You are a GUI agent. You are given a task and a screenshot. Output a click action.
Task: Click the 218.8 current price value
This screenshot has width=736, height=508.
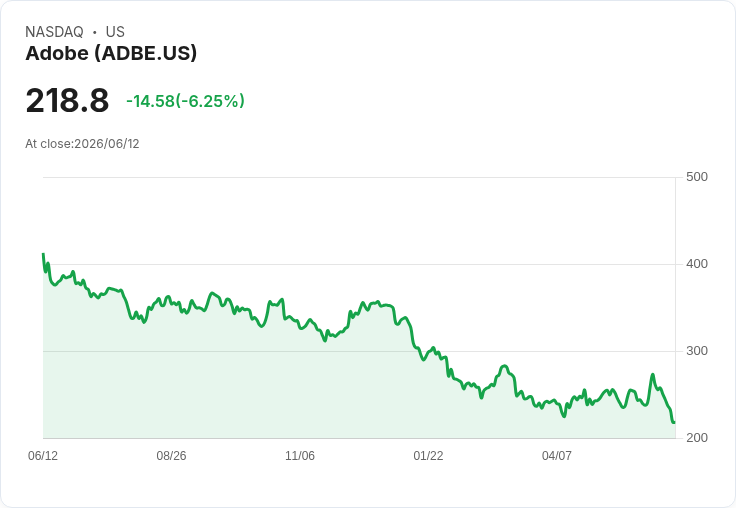(x=67, y=100)
